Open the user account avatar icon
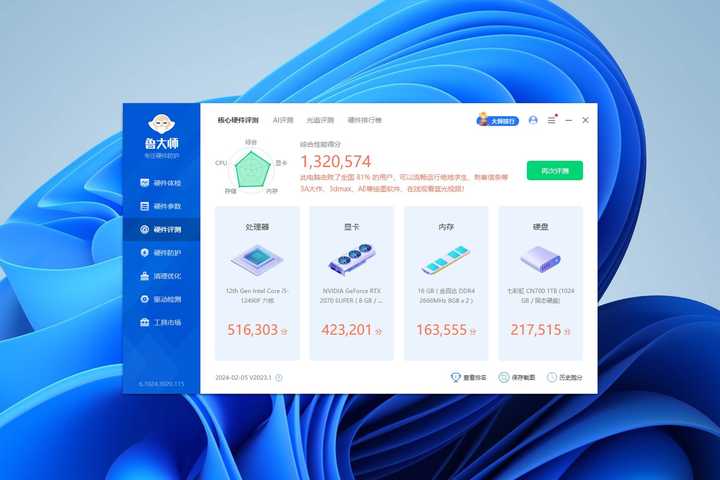 click(533, 120)
